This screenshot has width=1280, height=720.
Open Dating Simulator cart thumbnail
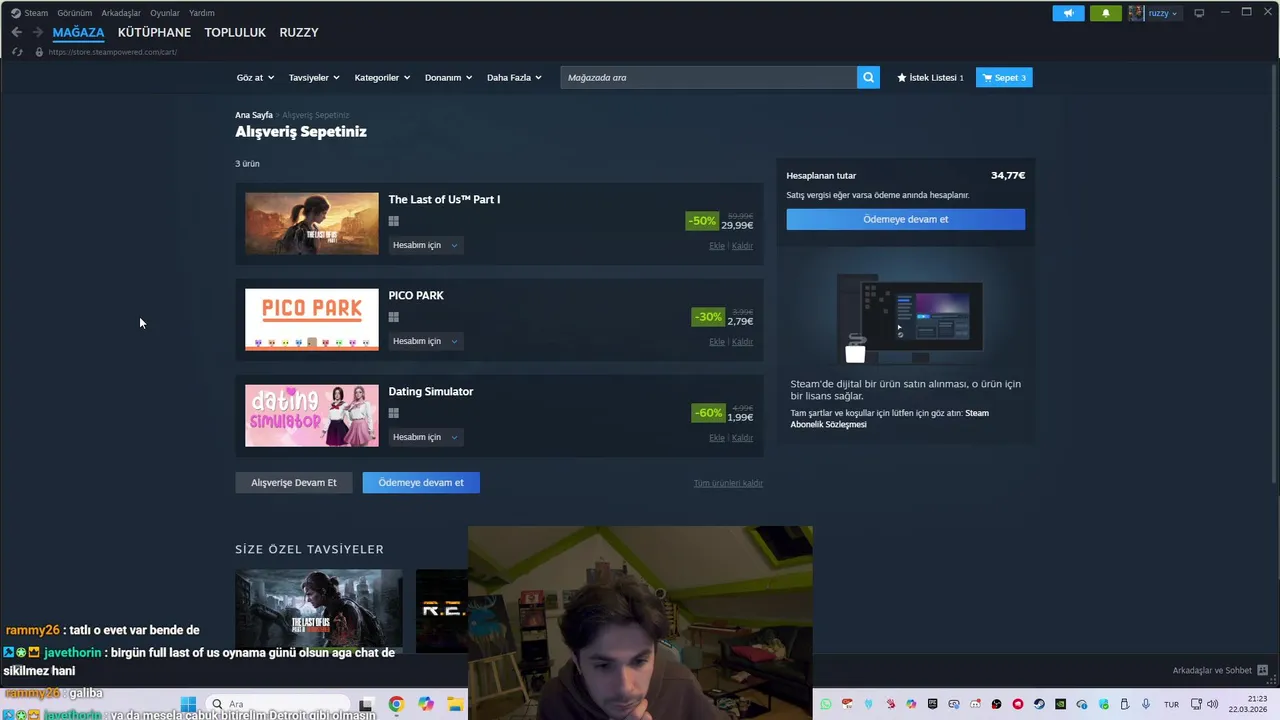[x=312, y=416]
